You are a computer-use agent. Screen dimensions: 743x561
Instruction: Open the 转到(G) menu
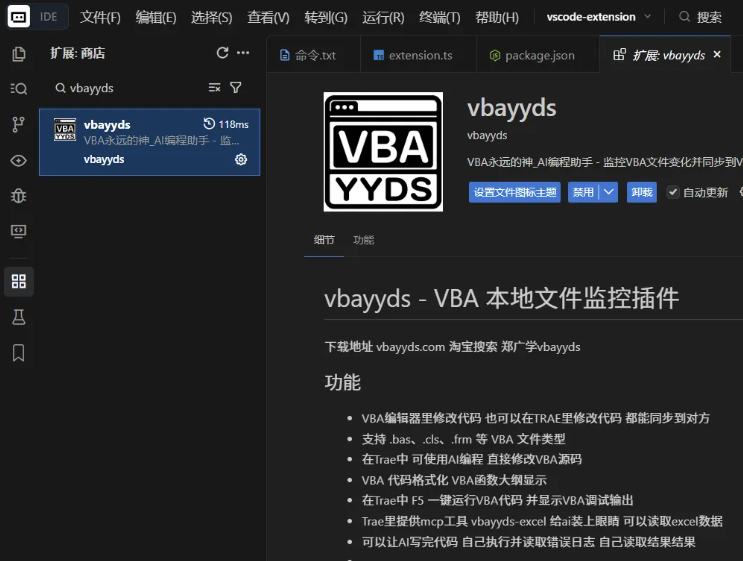[326, 17]
